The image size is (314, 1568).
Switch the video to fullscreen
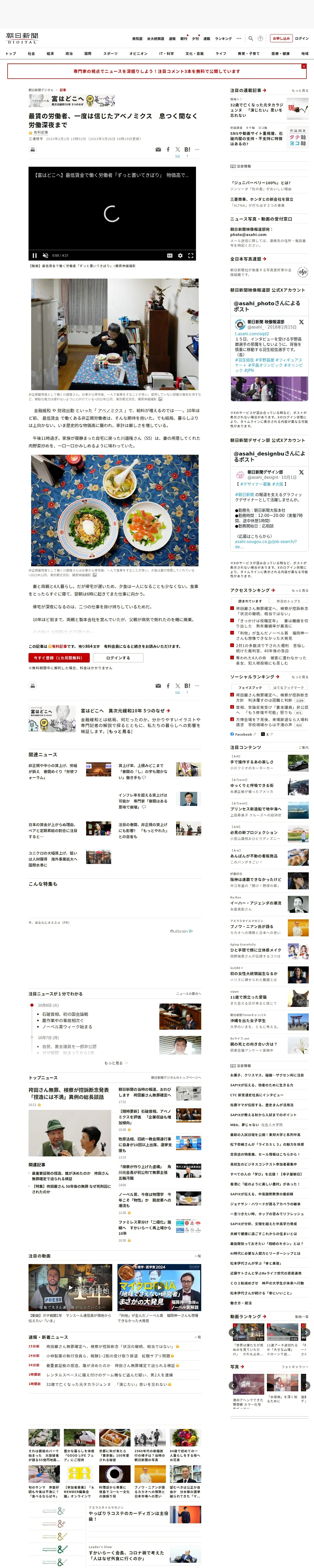(190, 256)
